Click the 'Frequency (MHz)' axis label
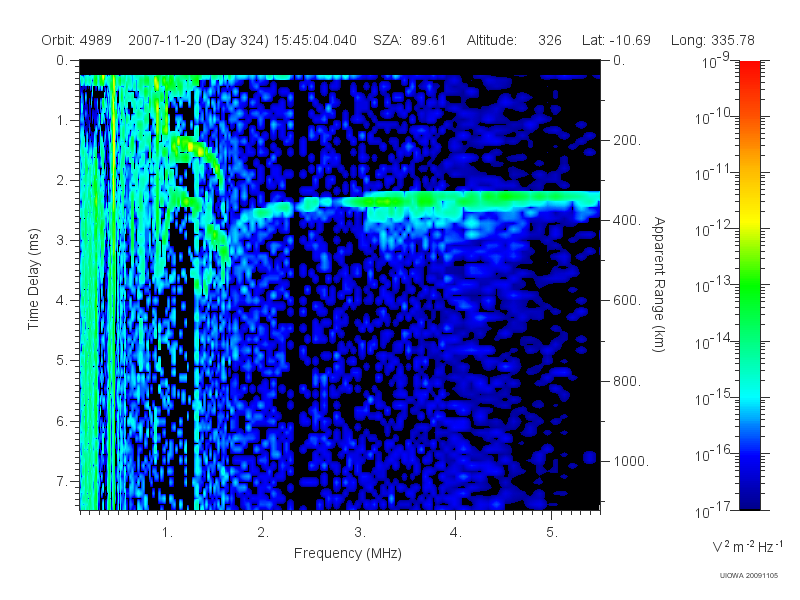The height and width of the screenshot is (600, 800). (x=347, y=554)
